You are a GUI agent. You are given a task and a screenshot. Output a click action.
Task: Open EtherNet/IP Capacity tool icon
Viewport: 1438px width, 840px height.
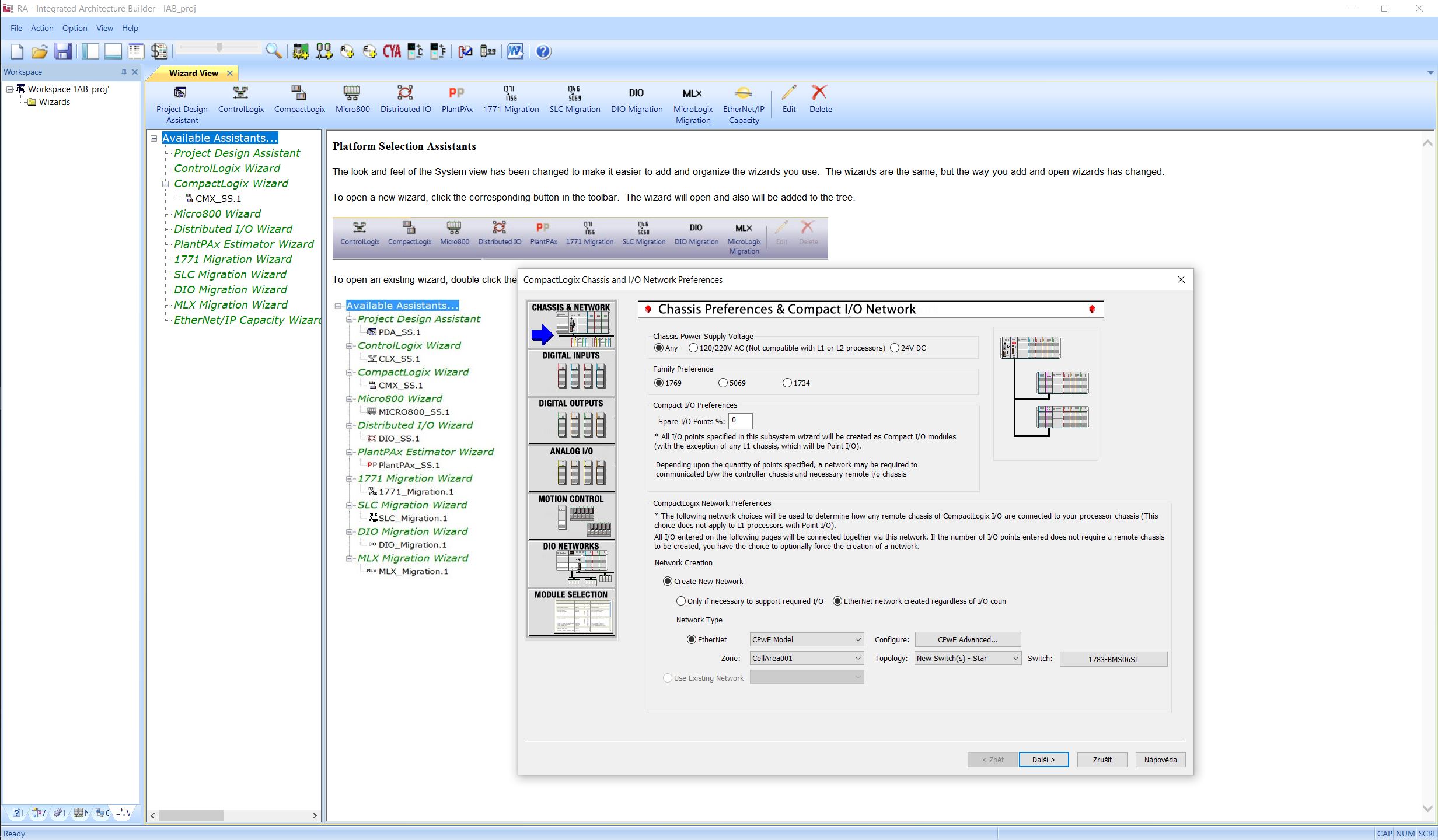[744, 104]
